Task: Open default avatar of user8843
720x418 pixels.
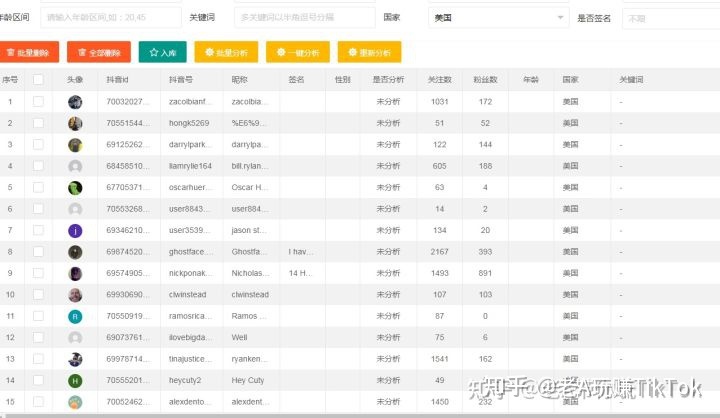Action: [x=75, y=209]
